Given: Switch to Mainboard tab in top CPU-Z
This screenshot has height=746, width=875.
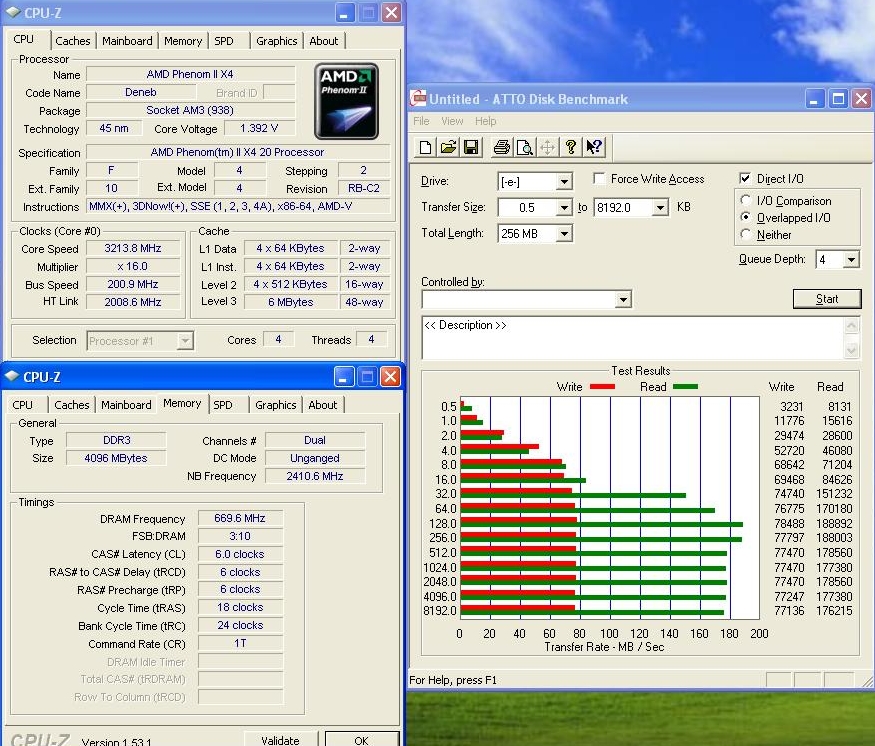Looking at the screenshot, I should pyautogui.click(x=127, y=41).
